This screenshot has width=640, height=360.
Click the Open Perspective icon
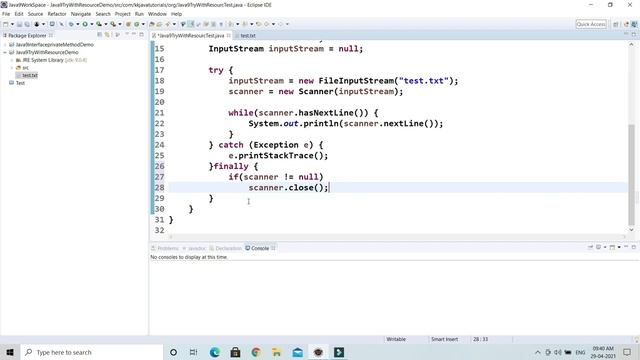(616, 24)
